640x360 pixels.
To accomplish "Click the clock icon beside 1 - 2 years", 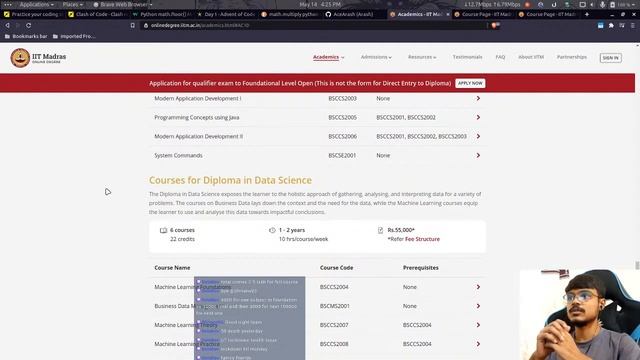I will (272, 230).
